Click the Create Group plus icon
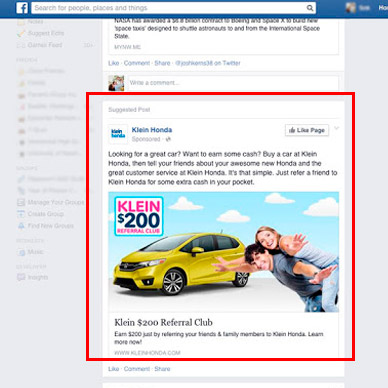Screen dimensions: 388x388 tap(21, 214)
